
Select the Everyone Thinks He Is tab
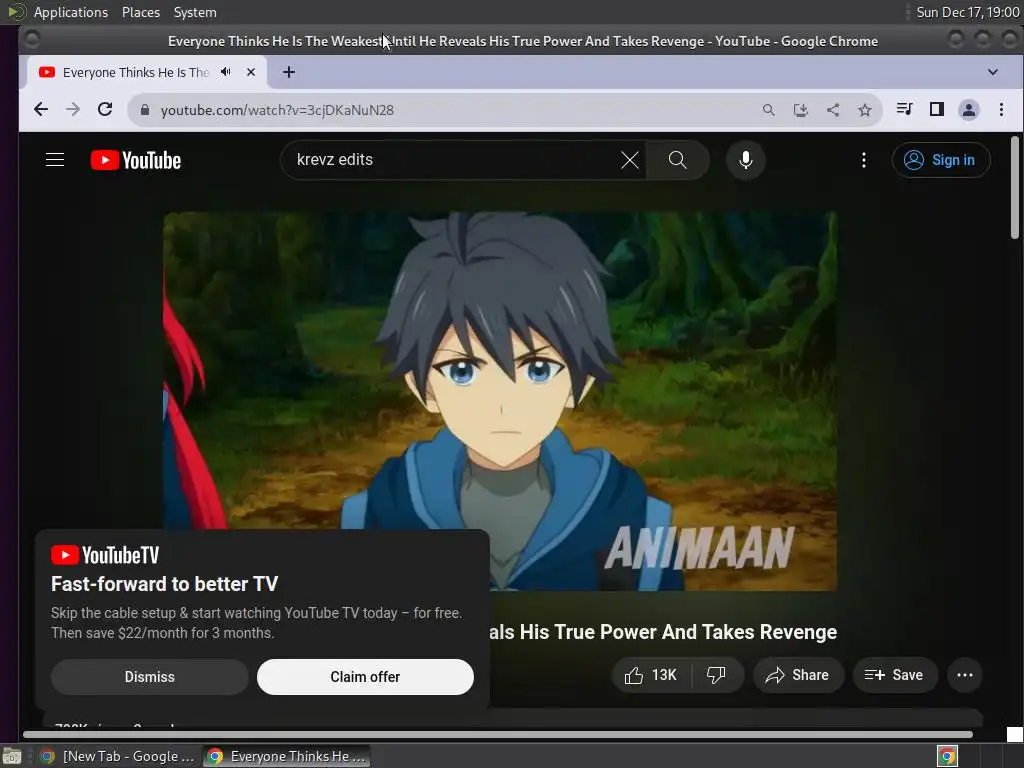(x=134, y=72)
